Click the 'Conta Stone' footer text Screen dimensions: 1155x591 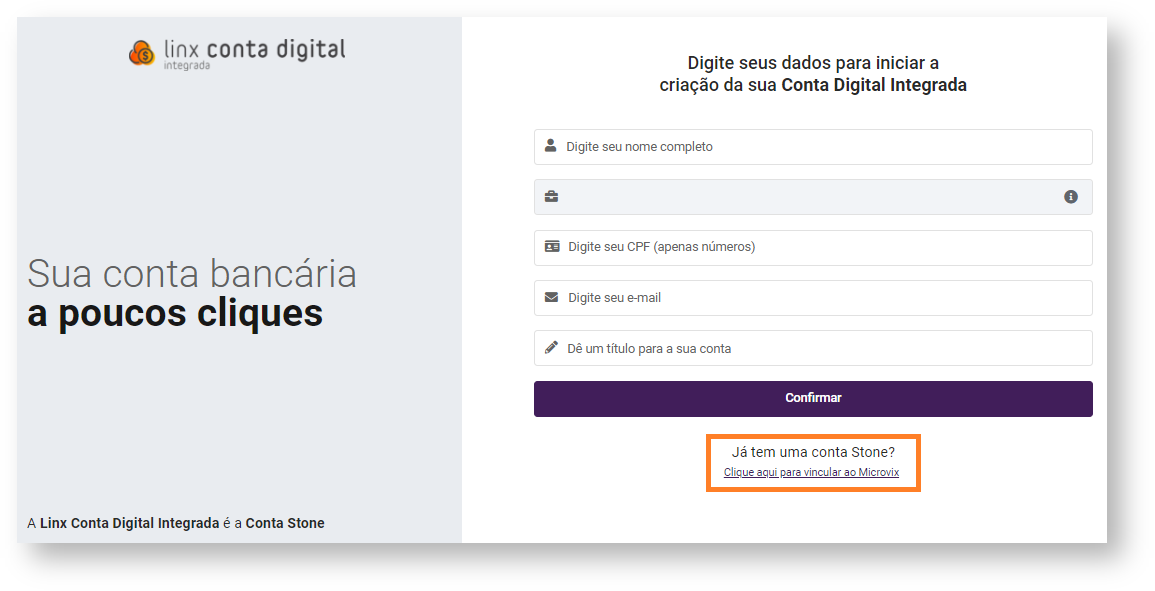285,523
